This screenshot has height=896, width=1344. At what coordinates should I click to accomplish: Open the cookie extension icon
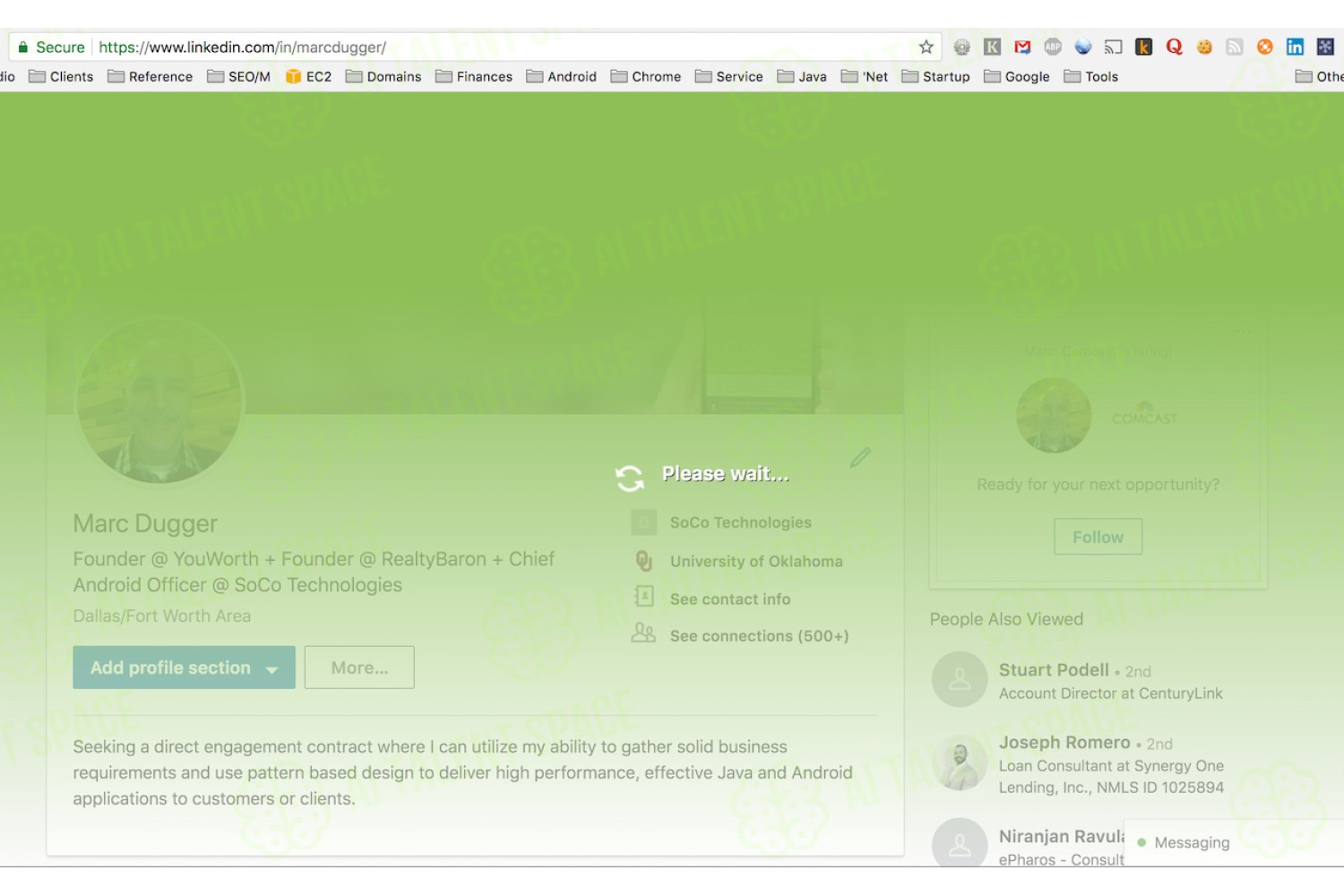[x=1204, y=47]
